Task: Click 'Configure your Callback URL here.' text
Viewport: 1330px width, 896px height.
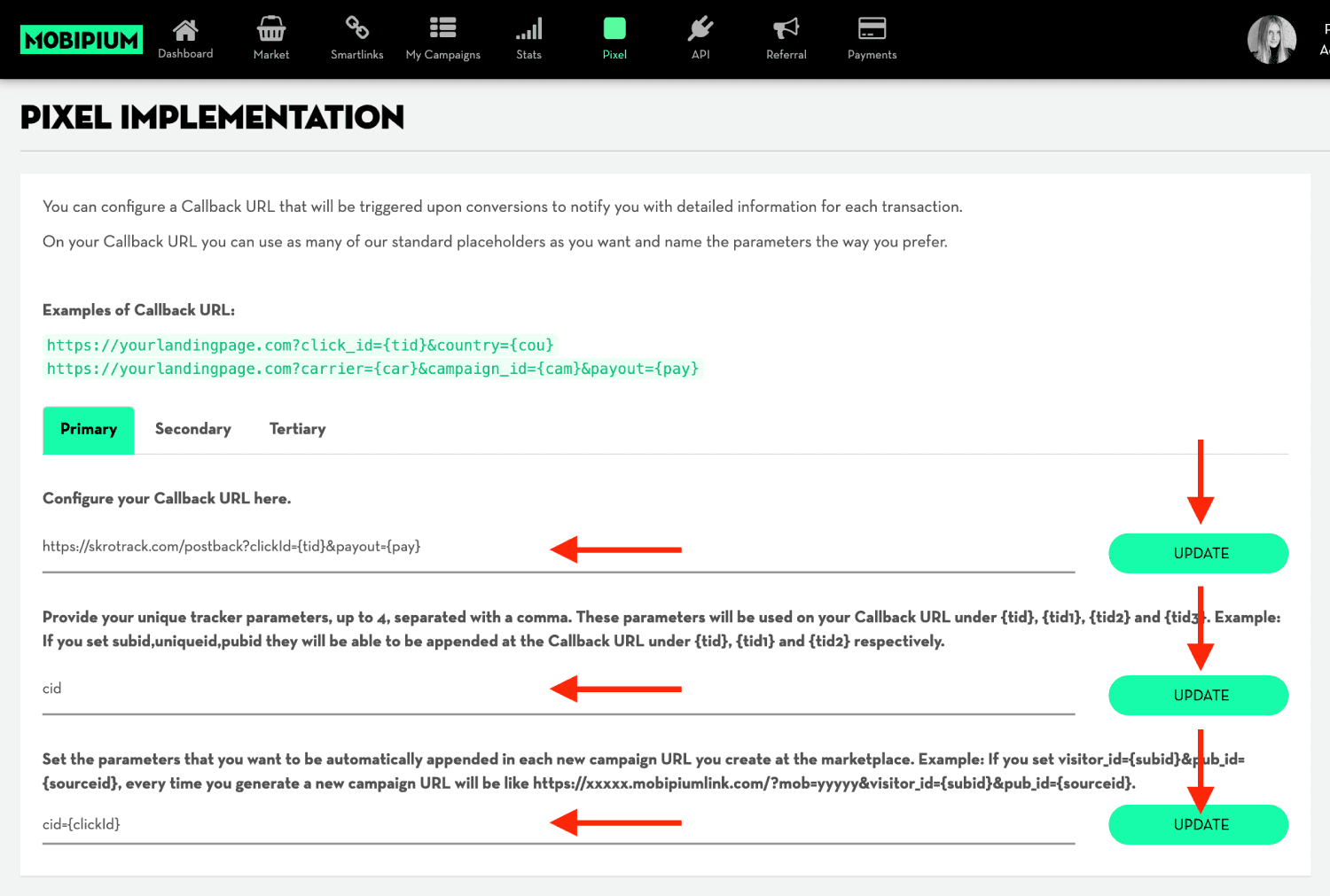Action: pos(167,498)
